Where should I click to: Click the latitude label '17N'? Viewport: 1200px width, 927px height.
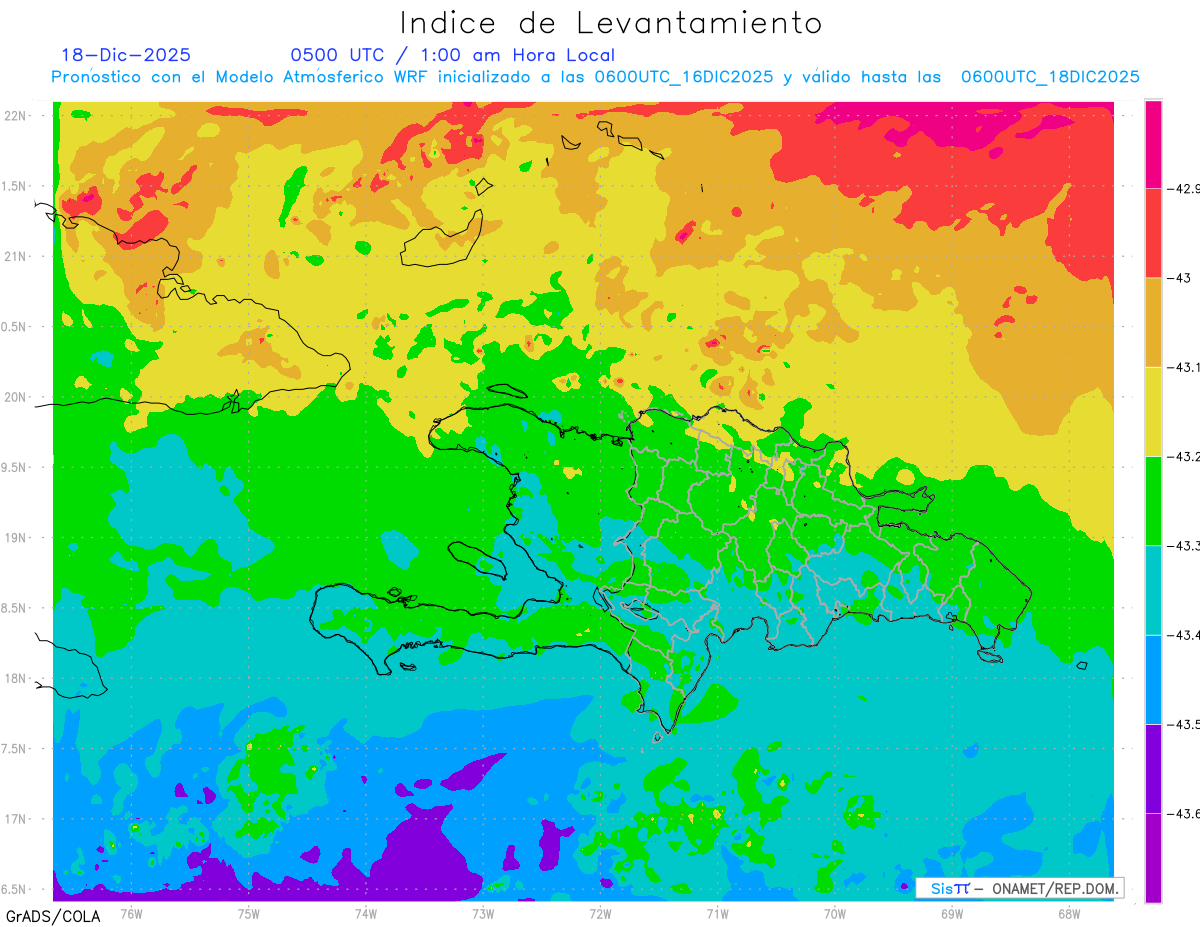tap(17, 819)
